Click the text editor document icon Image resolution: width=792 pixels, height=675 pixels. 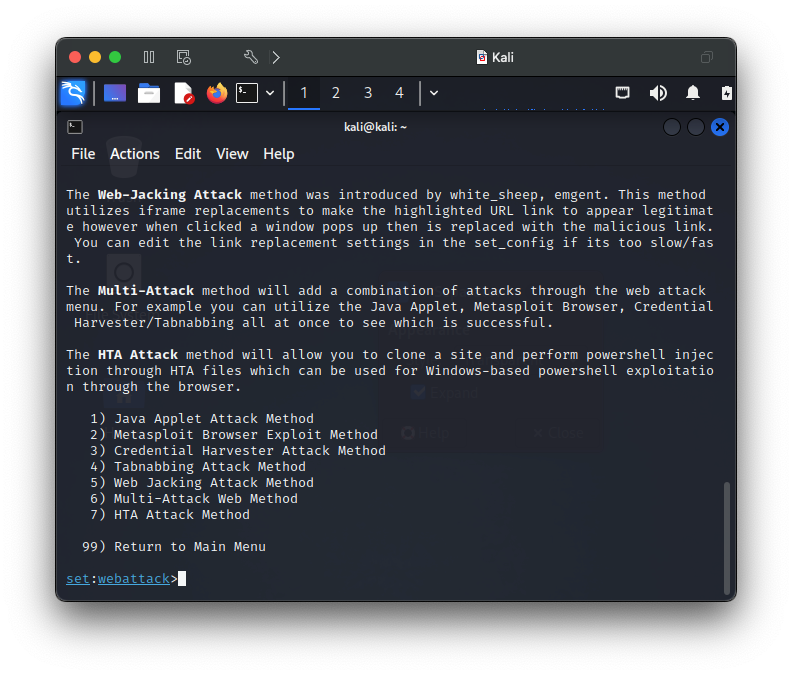click(x=183, y=93)
